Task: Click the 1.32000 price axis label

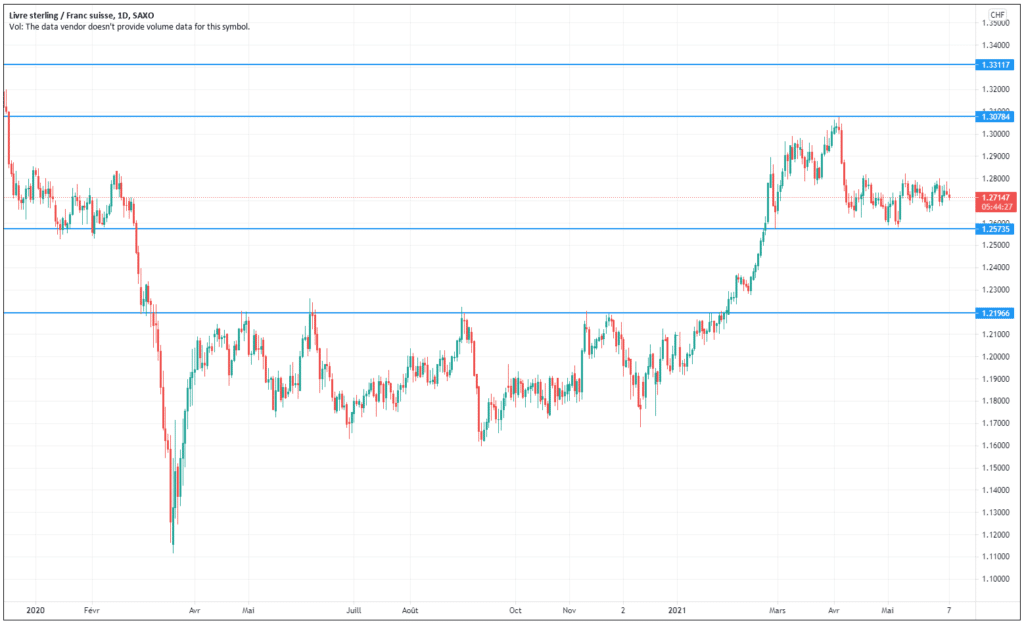Action: [x=996, y=89]
